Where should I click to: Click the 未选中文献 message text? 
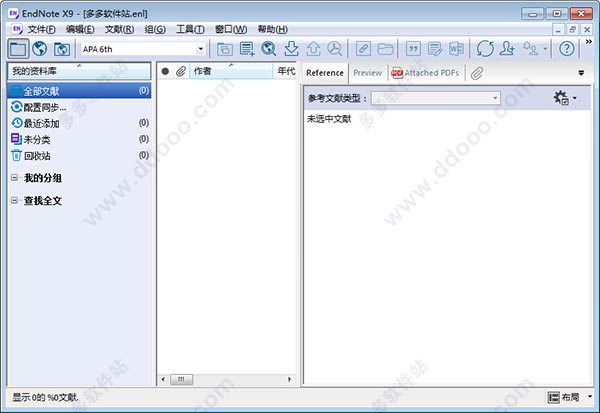(329, 119)
